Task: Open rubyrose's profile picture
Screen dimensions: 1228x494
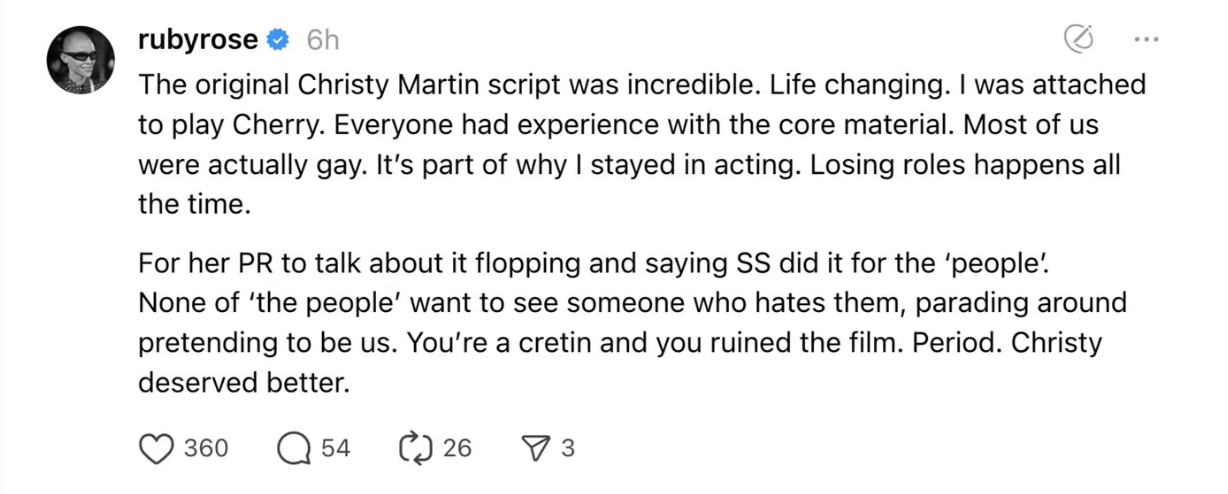Action: click(82, 58)
